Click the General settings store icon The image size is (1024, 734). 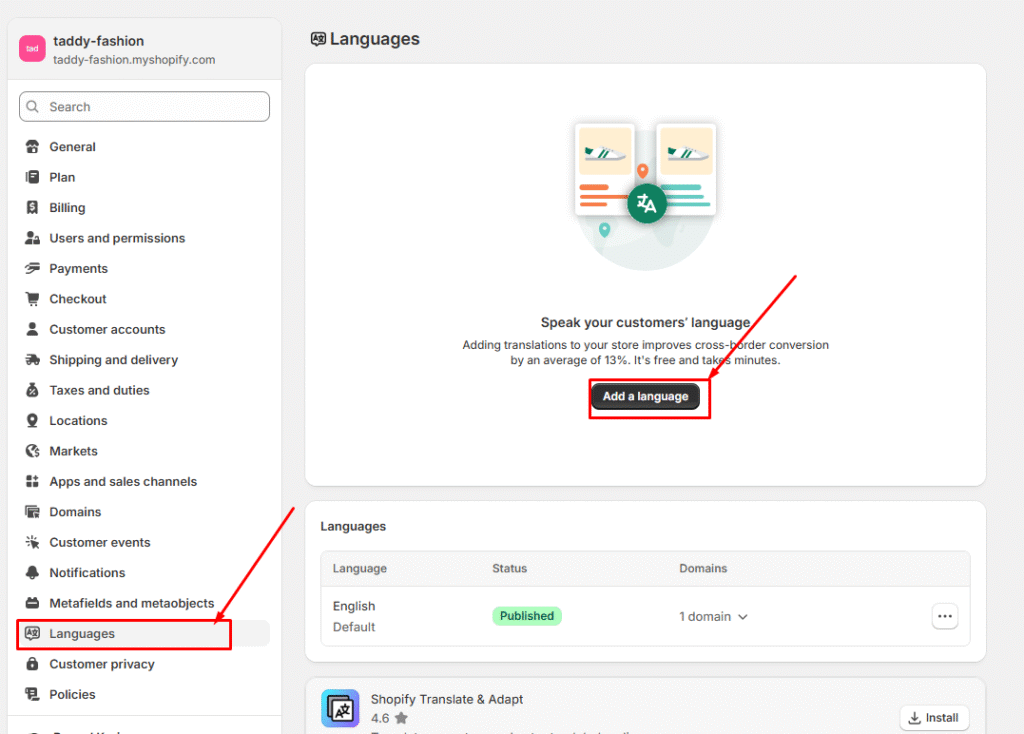pyautogui.click(x=32, y=147)
